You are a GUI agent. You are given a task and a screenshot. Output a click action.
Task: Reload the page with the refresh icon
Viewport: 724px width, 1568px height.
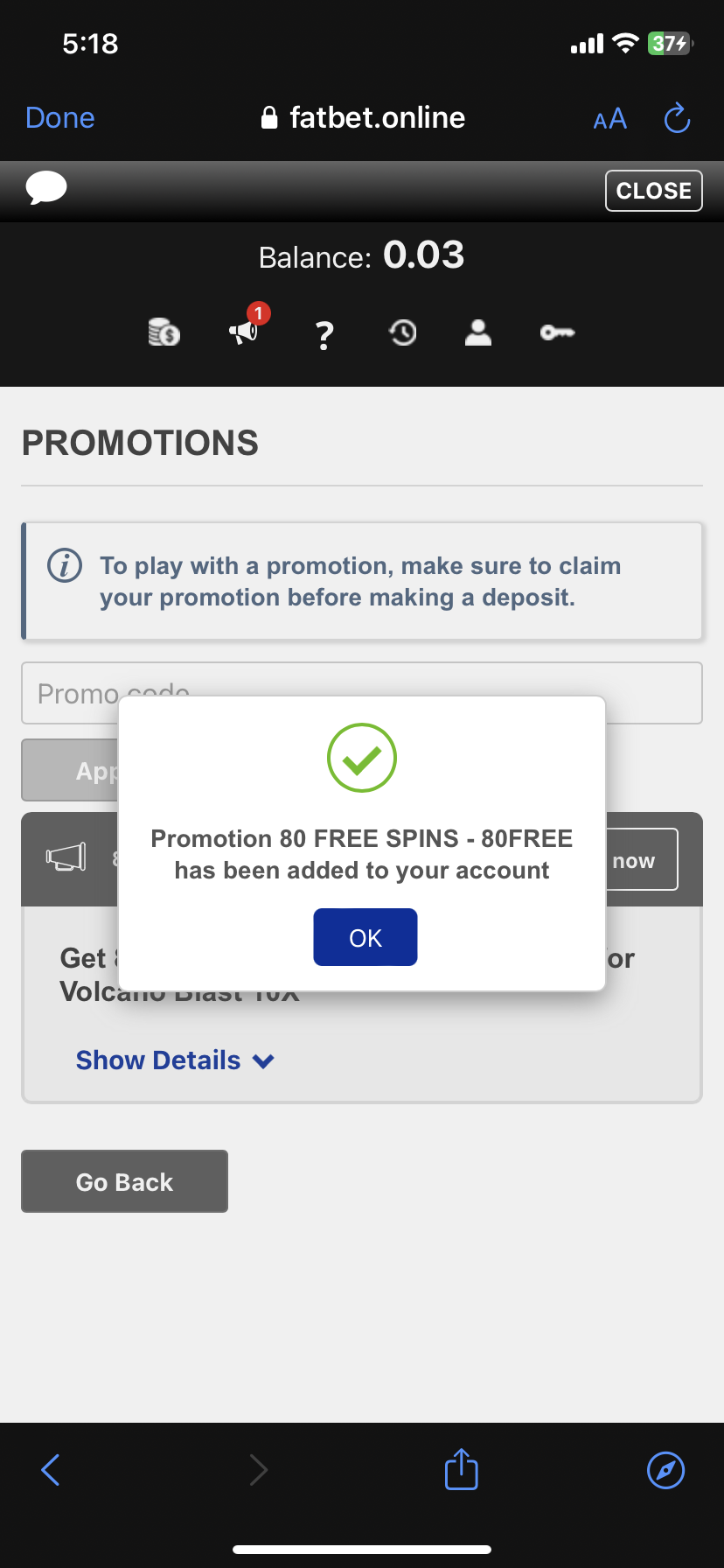(676, 117)
